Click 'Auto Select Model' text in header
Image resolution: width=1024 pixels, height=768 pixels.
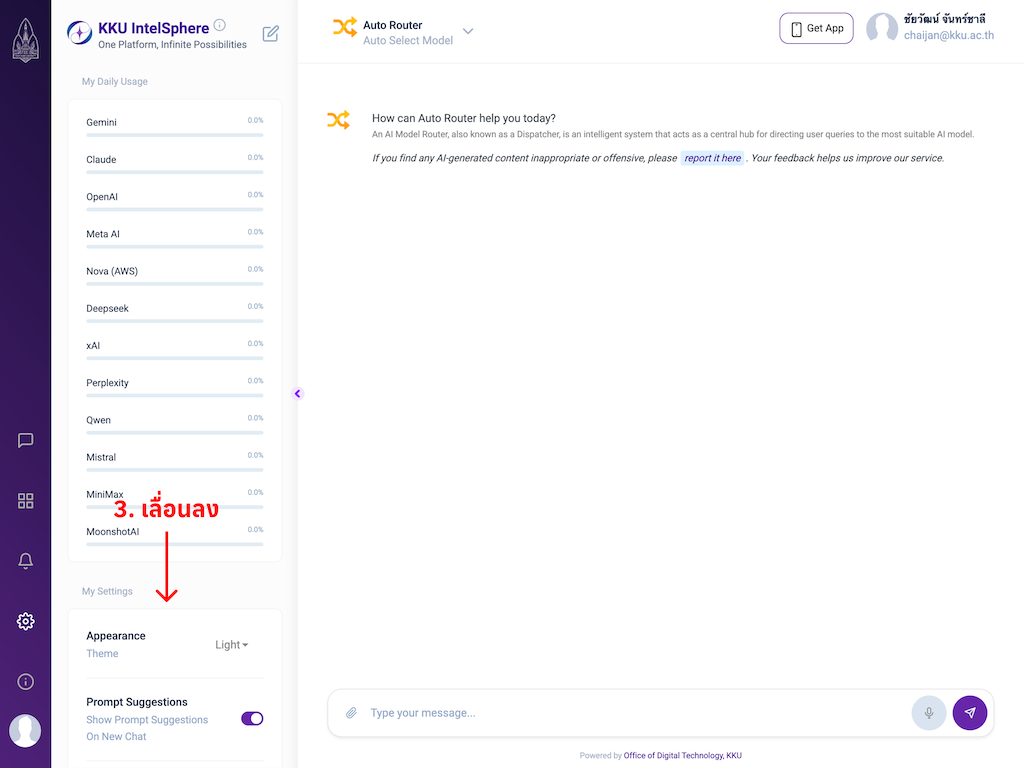click(408, 40)
